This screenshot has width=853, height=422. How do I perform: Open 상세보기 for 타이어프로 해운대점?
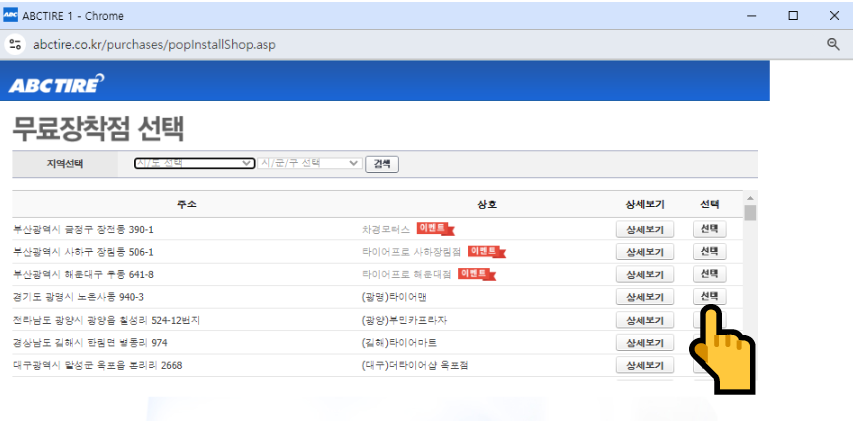[x=645, y=274]
